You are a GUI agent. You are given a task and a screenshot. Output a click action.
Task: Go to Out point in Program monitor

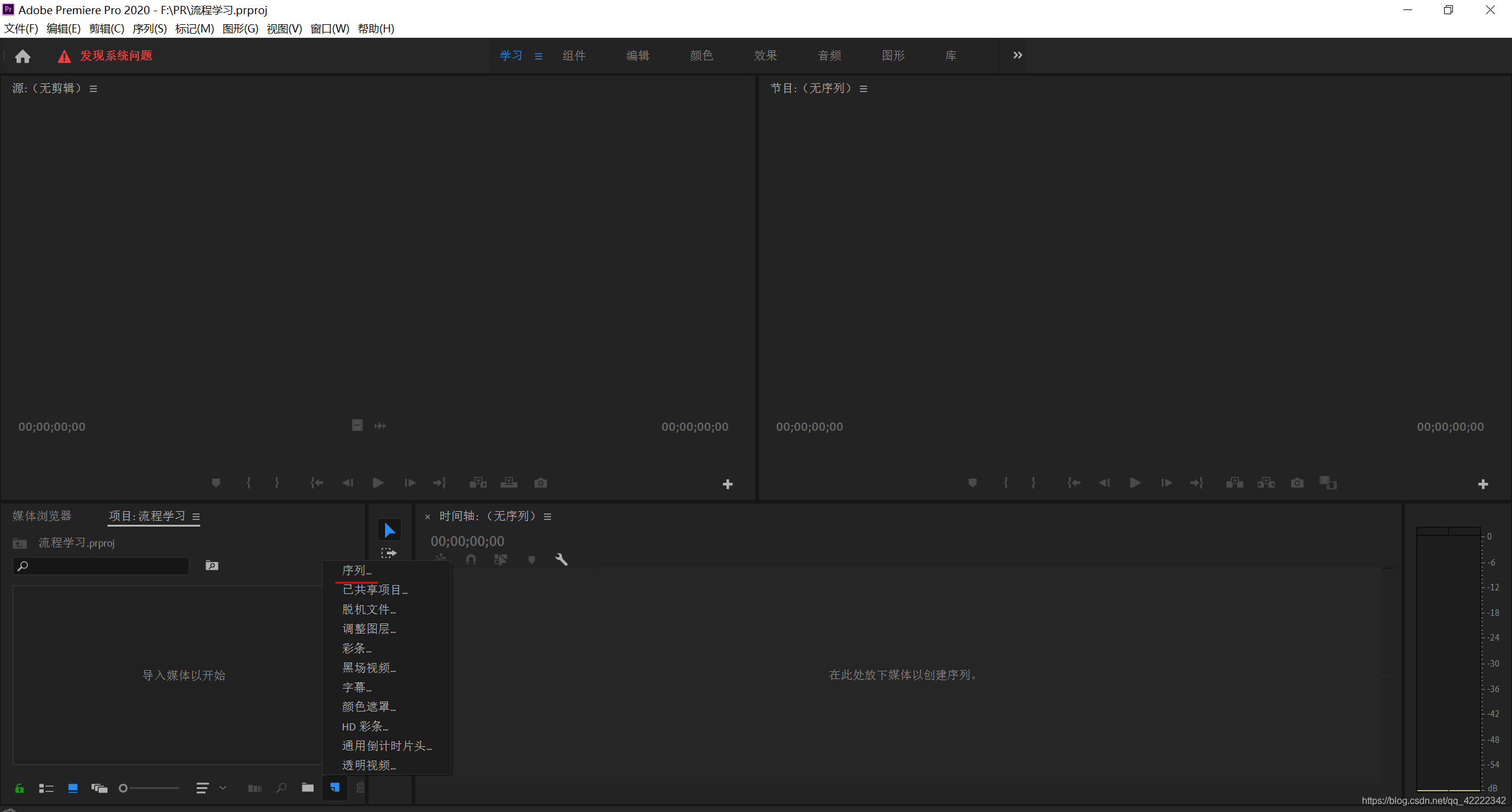[x=1197, y=483]
